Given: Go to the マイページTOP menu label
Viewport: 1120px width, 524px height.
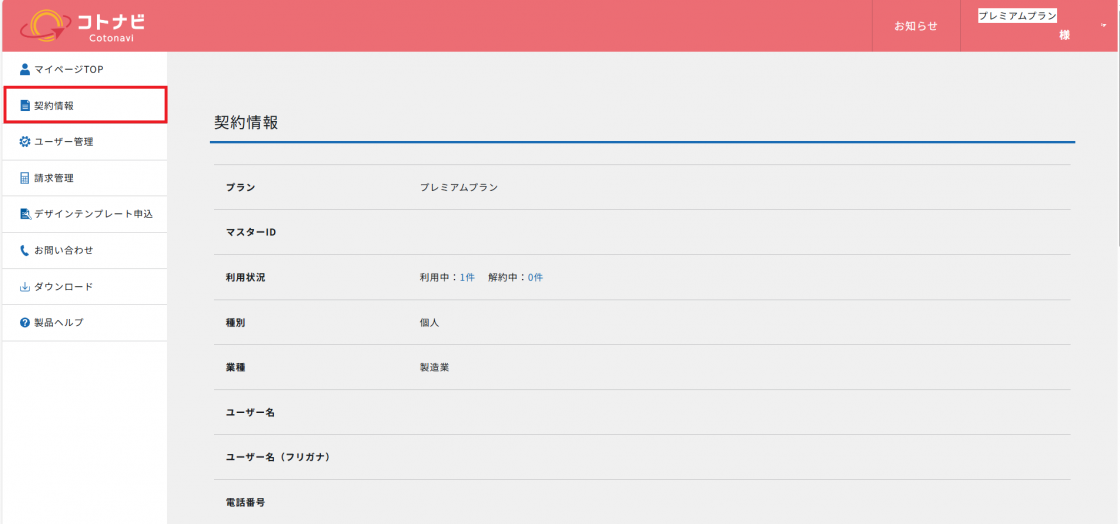Looking at the screenshot, I should pyautogui.click(x=69, y=70).
